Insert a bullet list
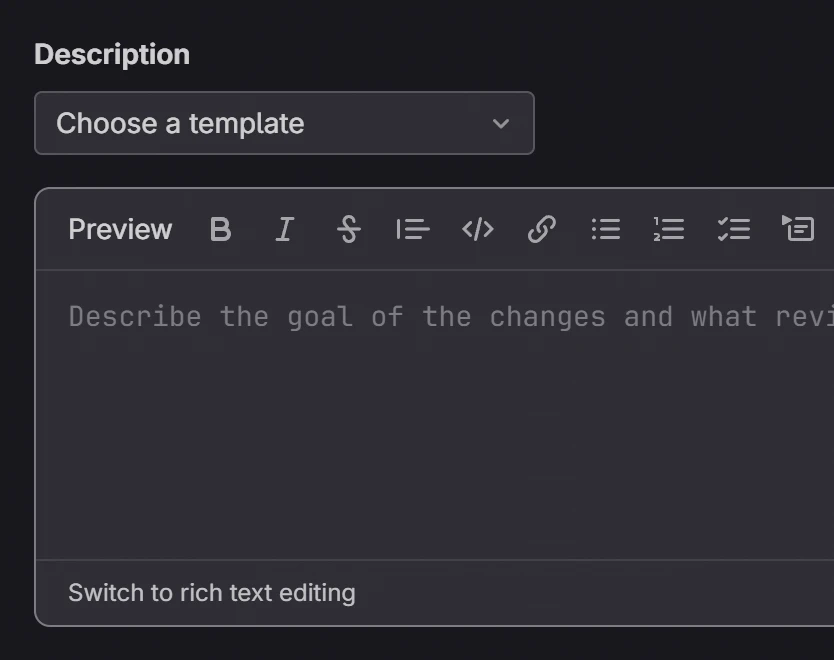834x660 pixels. pos(606,230)
